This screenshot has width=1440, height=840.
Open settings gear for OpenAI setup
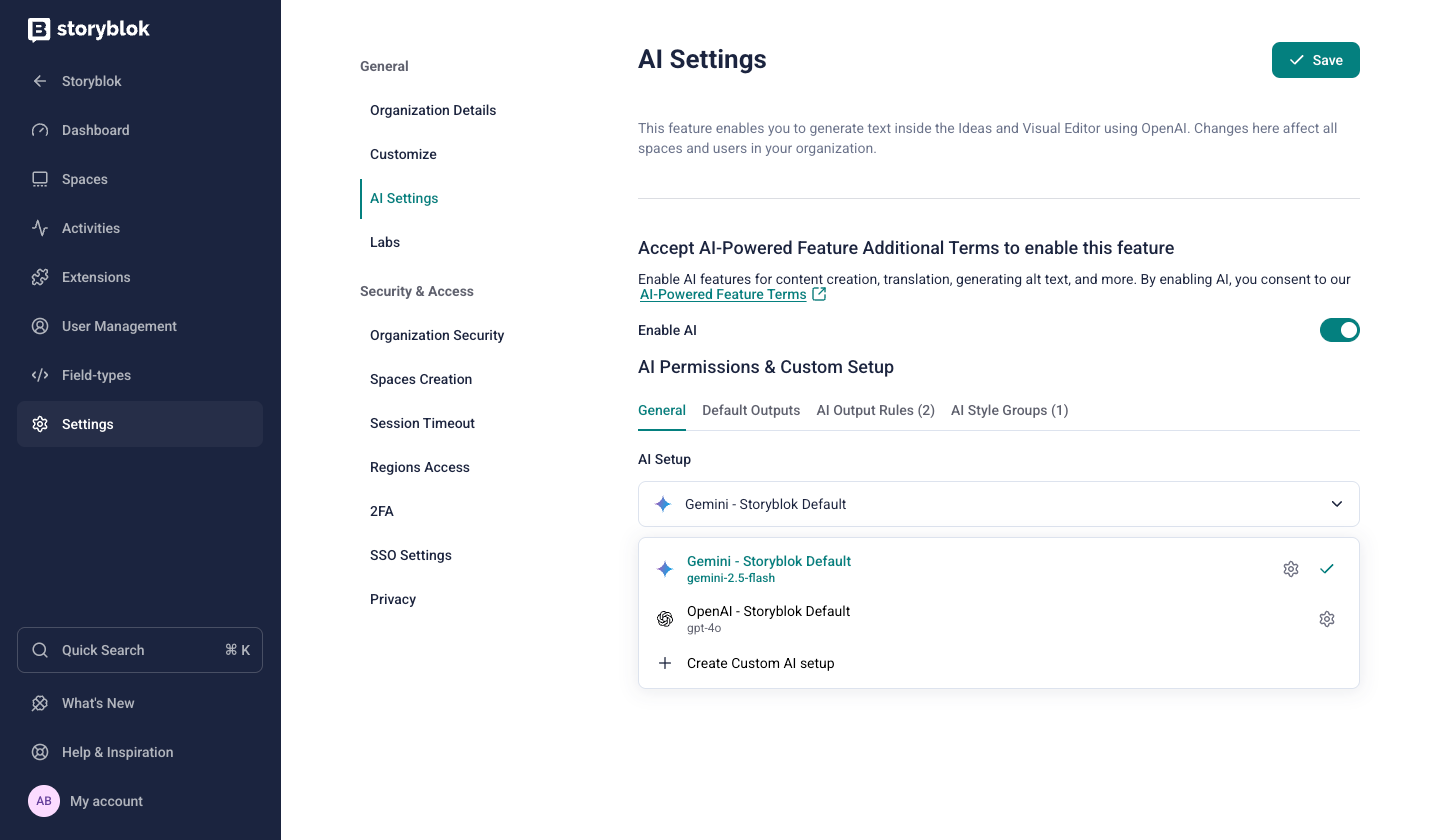[1327, 619]
